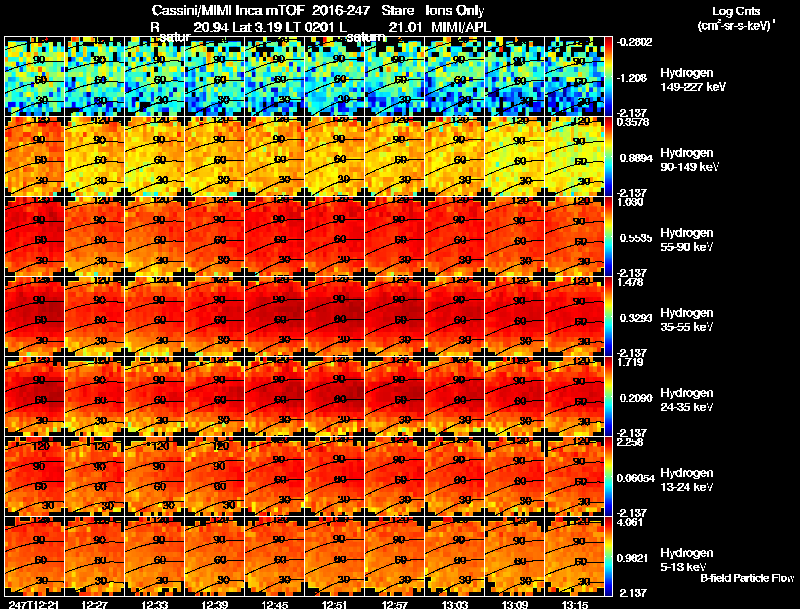
Task: Click the colorbar value '0.3293'
Action: 636,318
